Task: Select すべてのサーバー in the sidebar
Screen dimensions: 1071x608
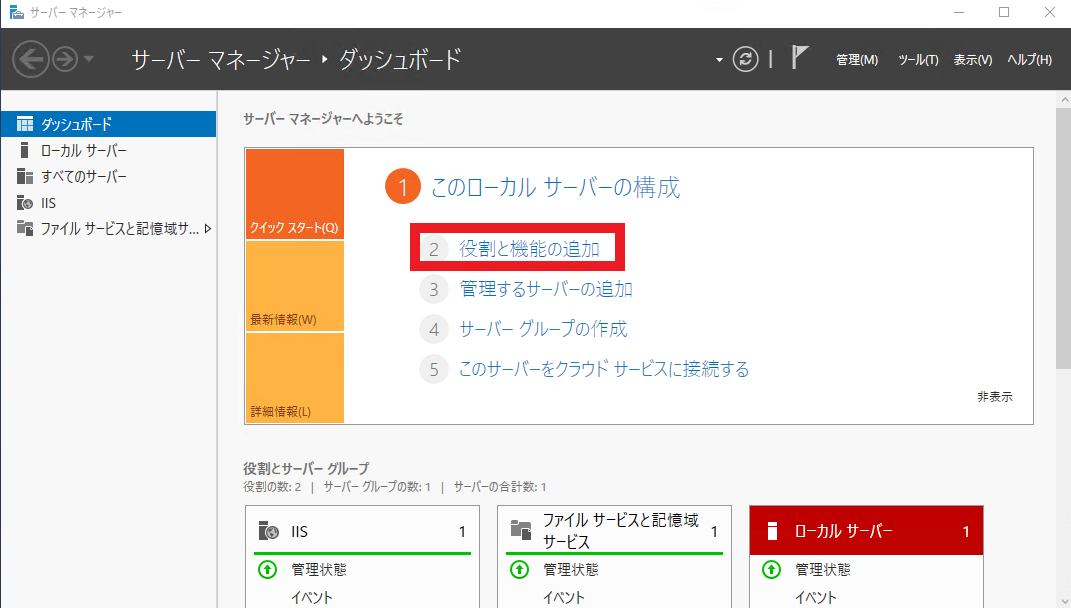Action: (x=109, y=176)
